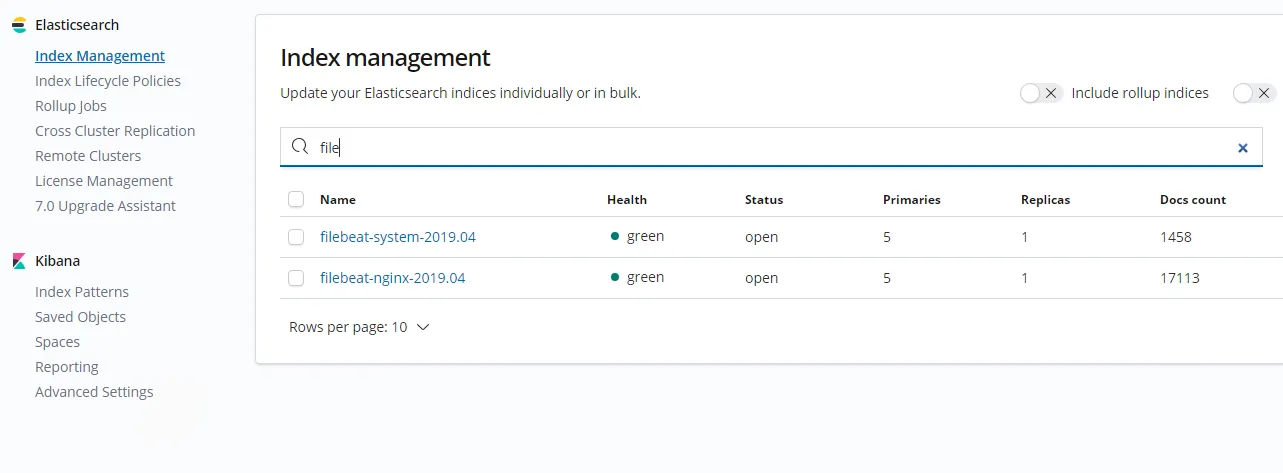
Task: Open Rollup Jobs section
Action: pos(71,106)
